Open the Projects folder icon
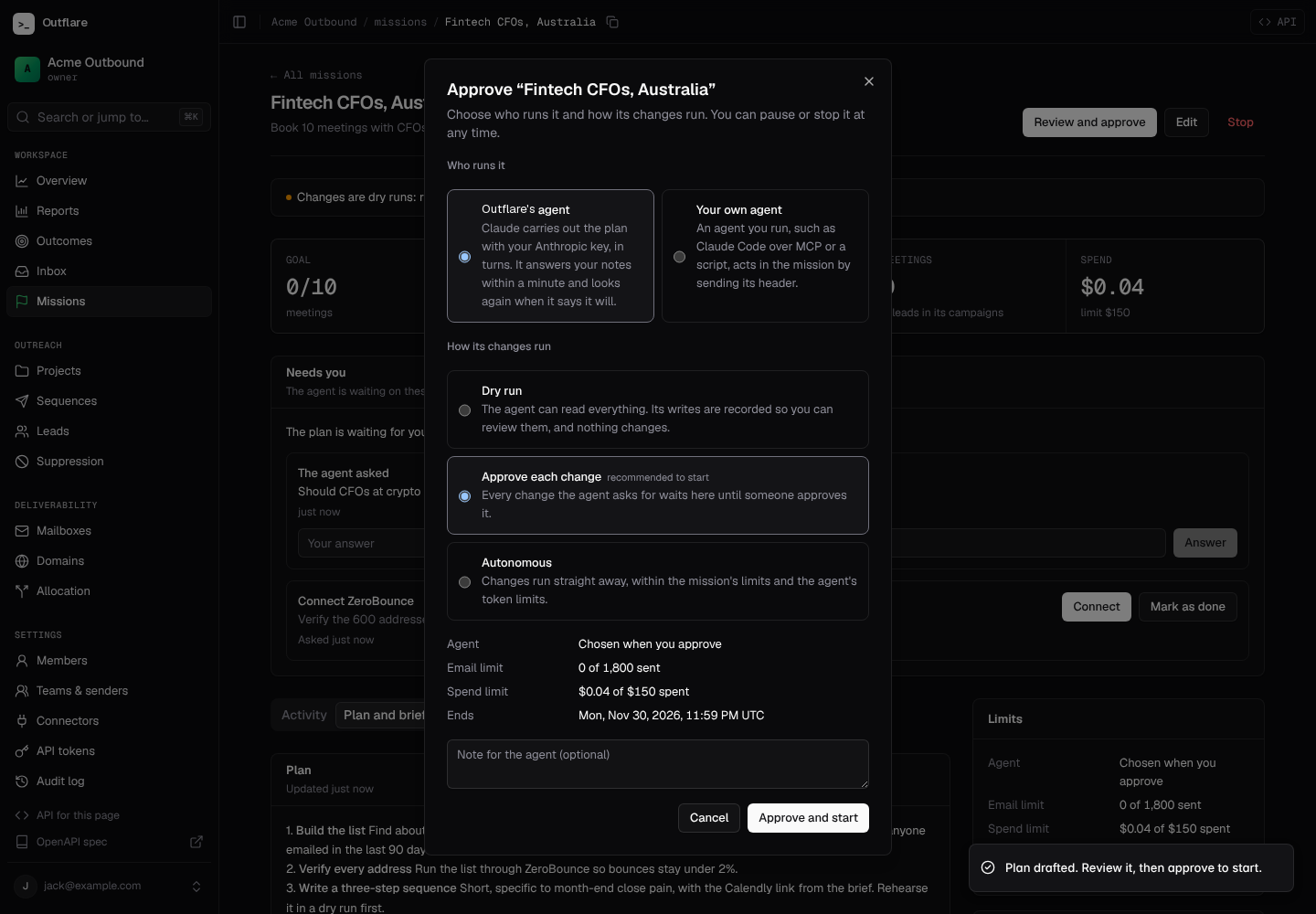Image resolution: width=1316 pixels, height=914 pixels. 22,371
